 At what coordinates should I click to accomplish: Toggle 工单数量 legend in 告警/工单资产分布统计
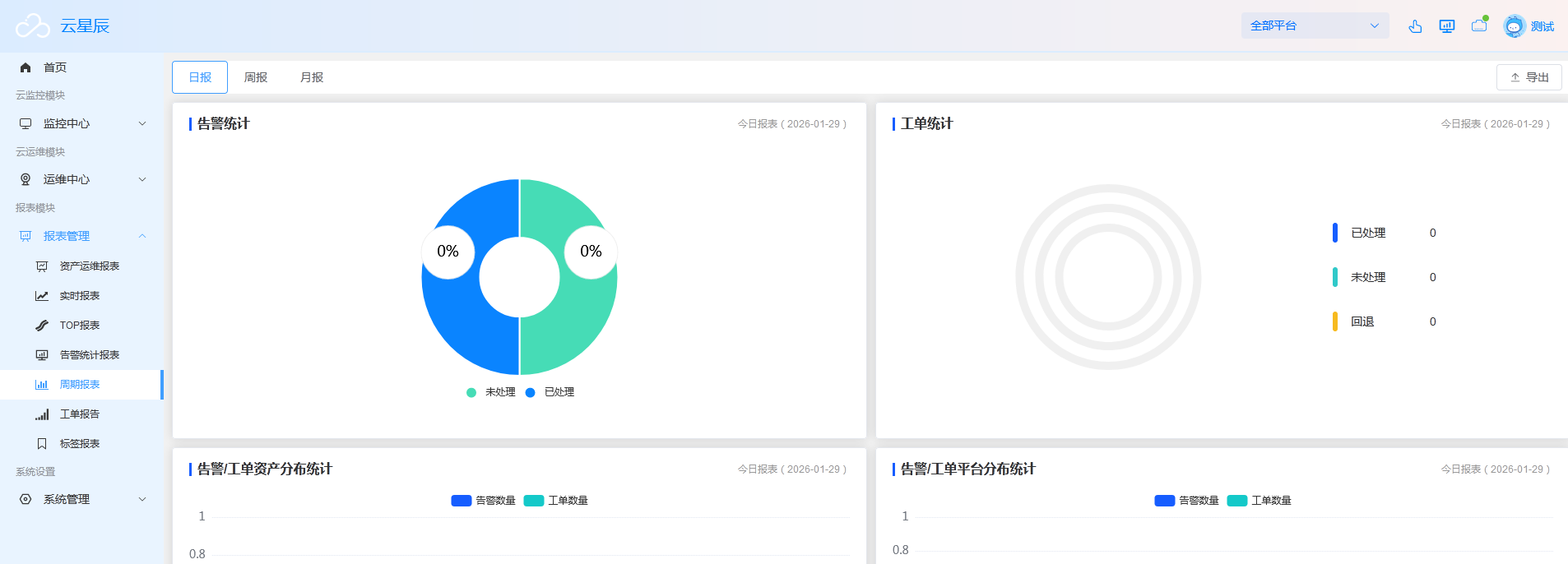pos(556,501)
